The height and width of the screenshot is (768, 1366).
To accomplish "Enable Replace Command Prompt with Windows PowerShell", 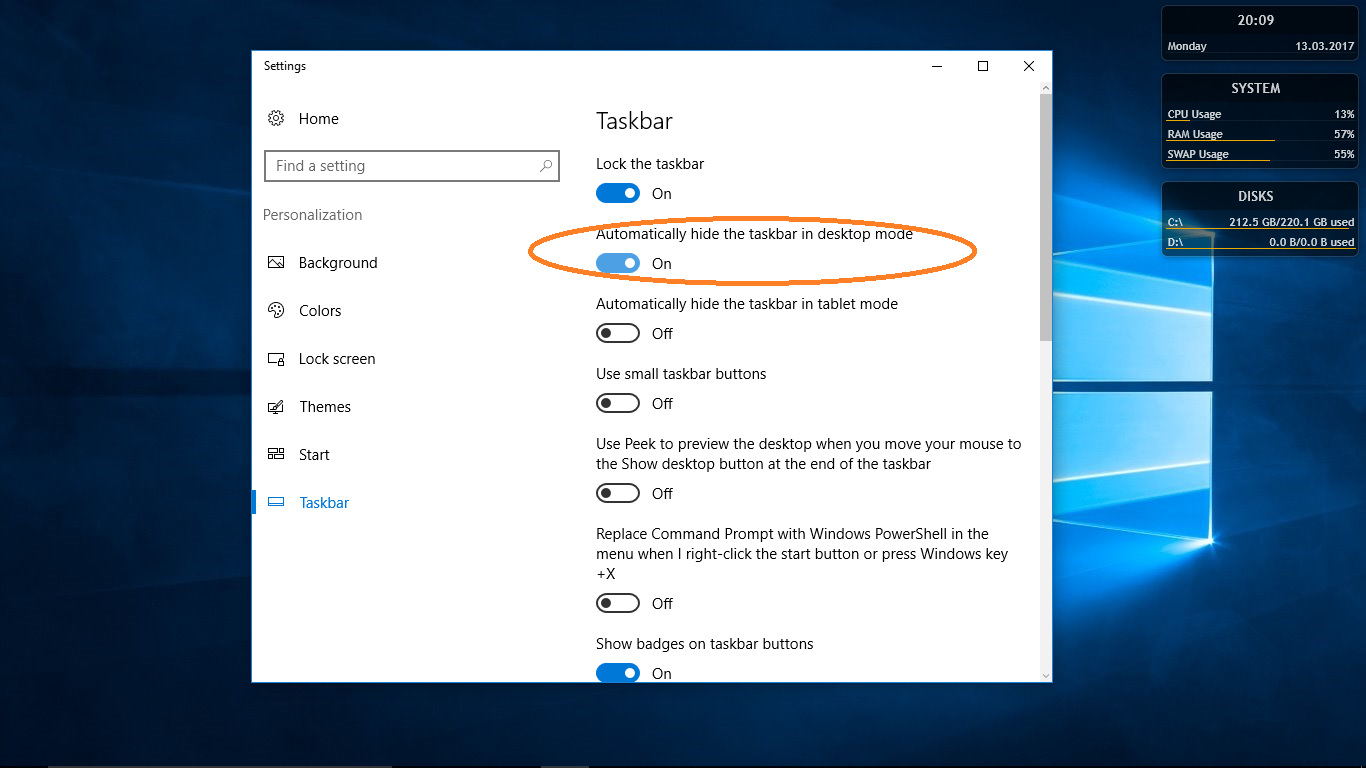I will click(618, 603).
